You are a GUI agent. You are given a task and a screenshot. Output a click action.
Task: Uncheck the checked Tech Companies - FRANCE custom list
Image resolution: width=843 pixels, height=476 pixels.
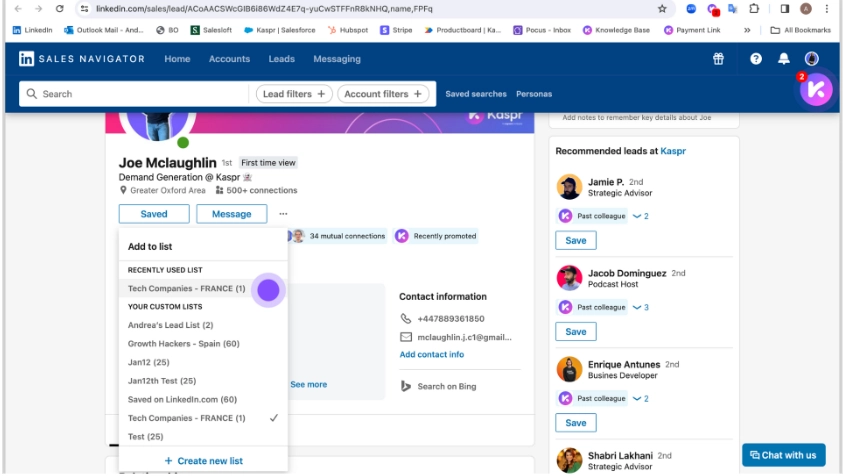tap(203, 418)
